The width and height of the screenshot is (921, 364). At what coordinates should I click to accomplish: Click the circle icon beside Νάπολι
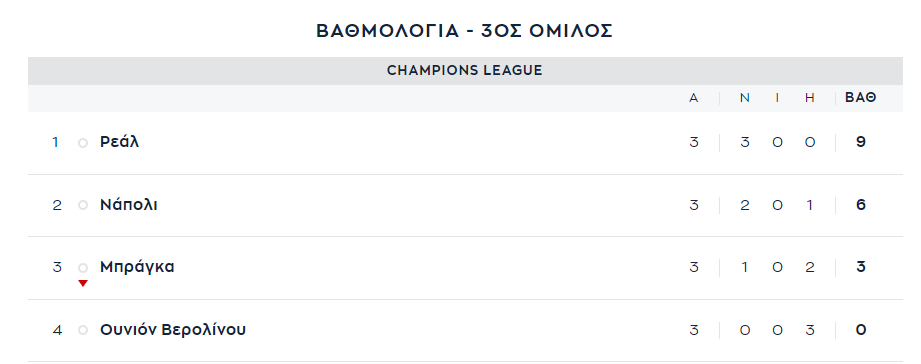click(x=83, y=205)
